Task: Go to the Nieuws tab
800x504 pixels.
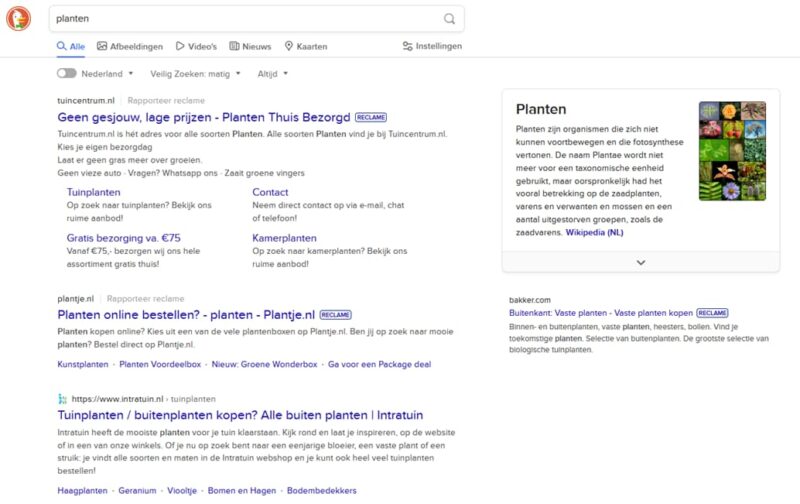Action: tap(251, 46)
